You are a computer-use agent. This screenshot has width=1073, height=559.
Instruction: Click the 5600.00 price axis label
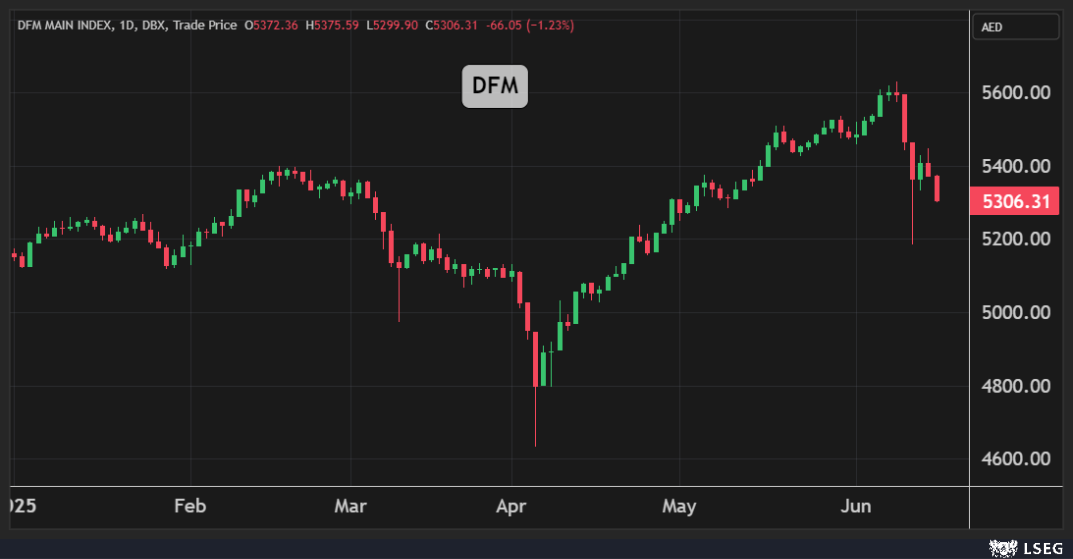click(x=1016, y=93)
